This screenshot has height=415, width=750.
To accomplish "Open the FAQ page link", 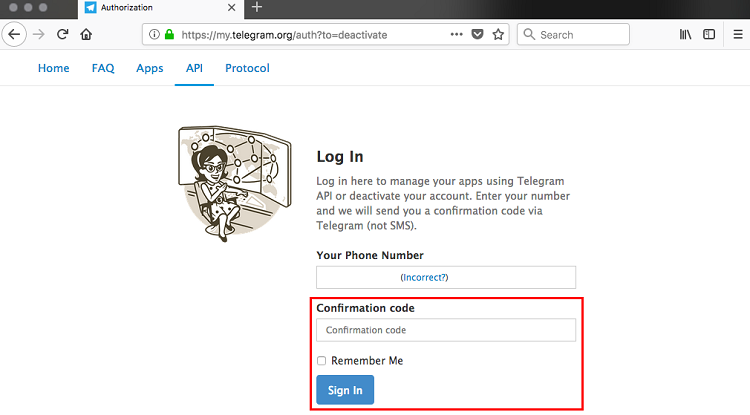I will (103, 68).
